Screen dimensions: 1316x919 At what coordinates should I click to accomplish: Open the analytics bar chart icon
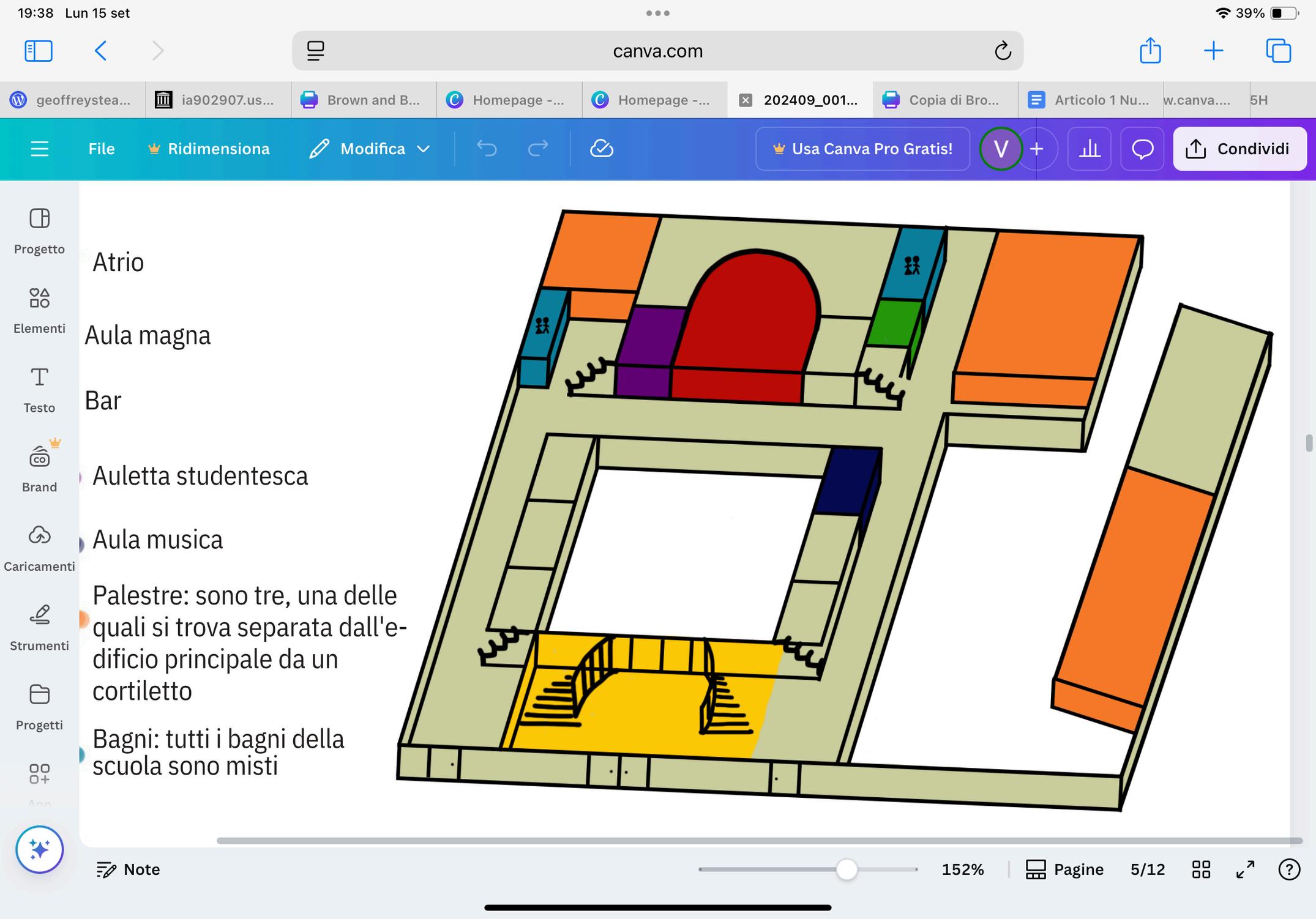click(1089, 149)
